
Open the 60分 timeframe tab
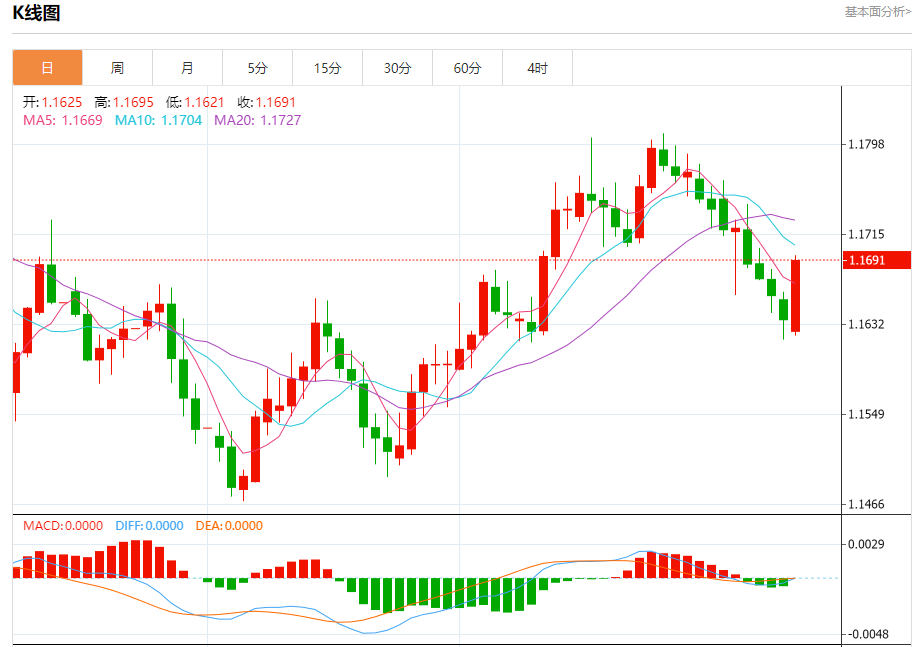[x=467, y=68]
